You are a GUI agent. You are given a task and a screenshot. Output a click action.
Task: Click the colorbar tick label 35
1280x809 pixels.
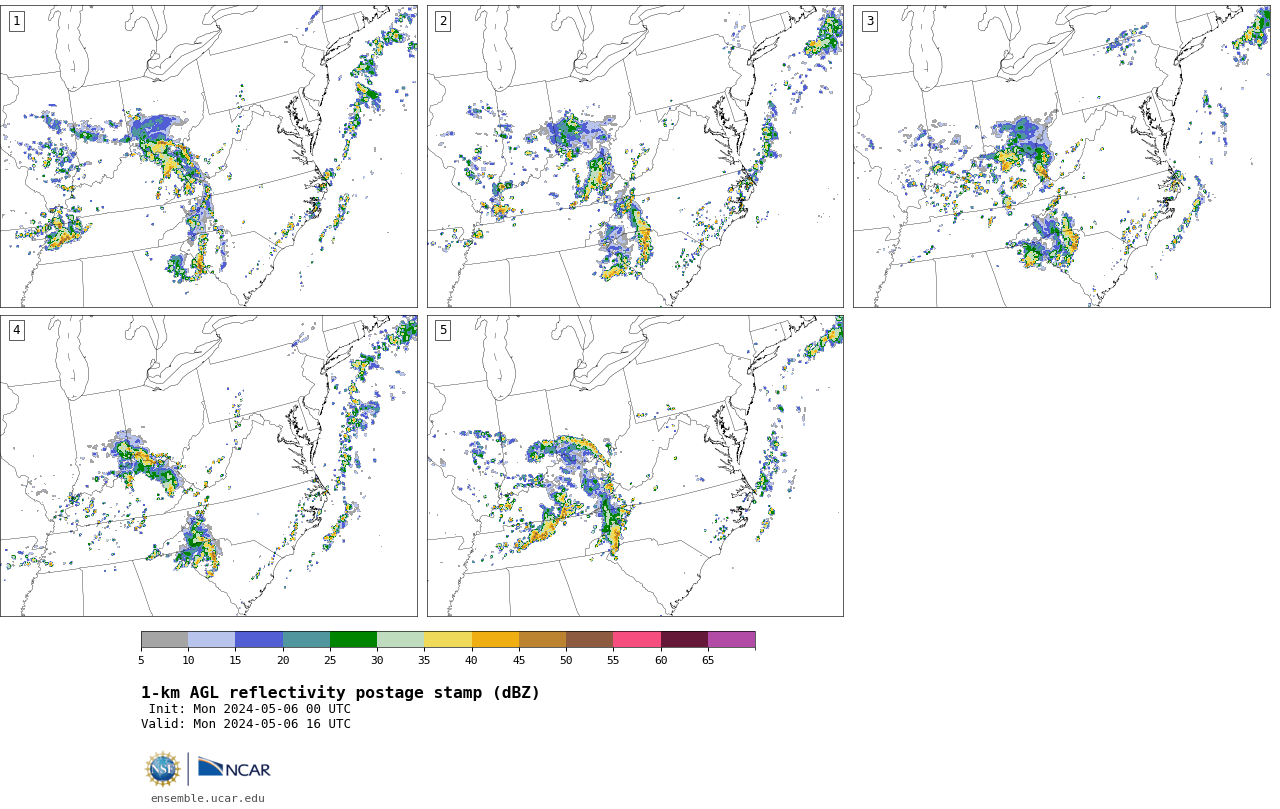coord(424,660)
